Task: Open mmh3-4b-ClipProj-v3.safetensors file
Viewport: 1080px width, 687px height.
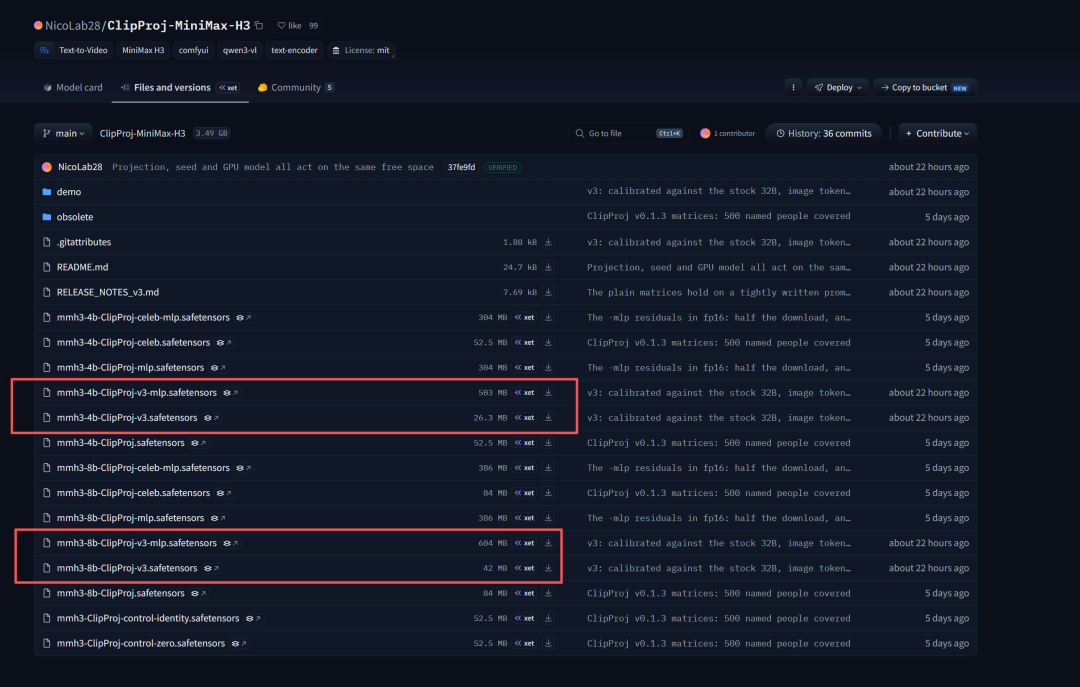Action: [x=127, y=418]
